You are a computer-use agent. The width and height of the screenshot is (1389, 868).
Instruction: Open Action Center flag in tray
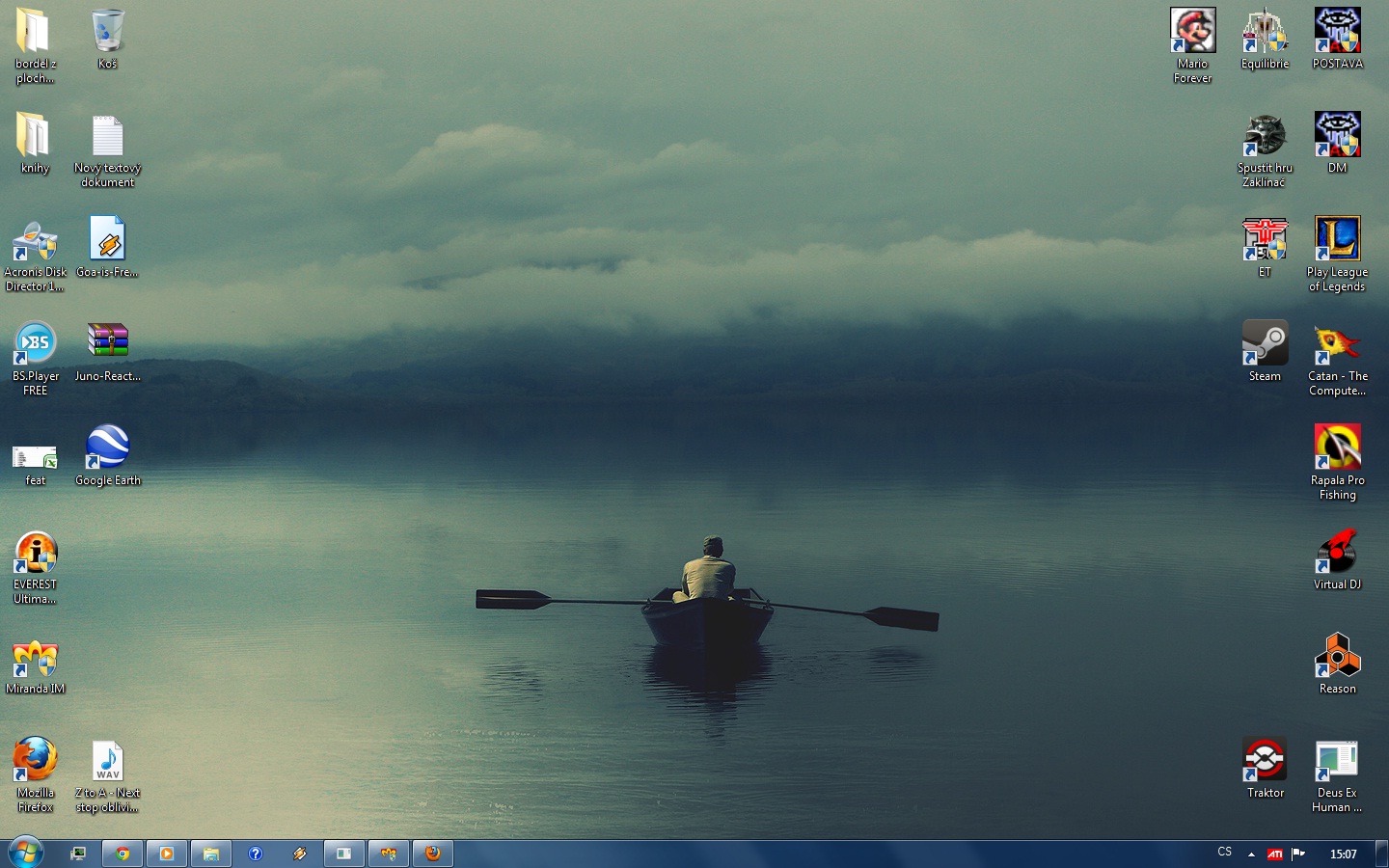1298,854
